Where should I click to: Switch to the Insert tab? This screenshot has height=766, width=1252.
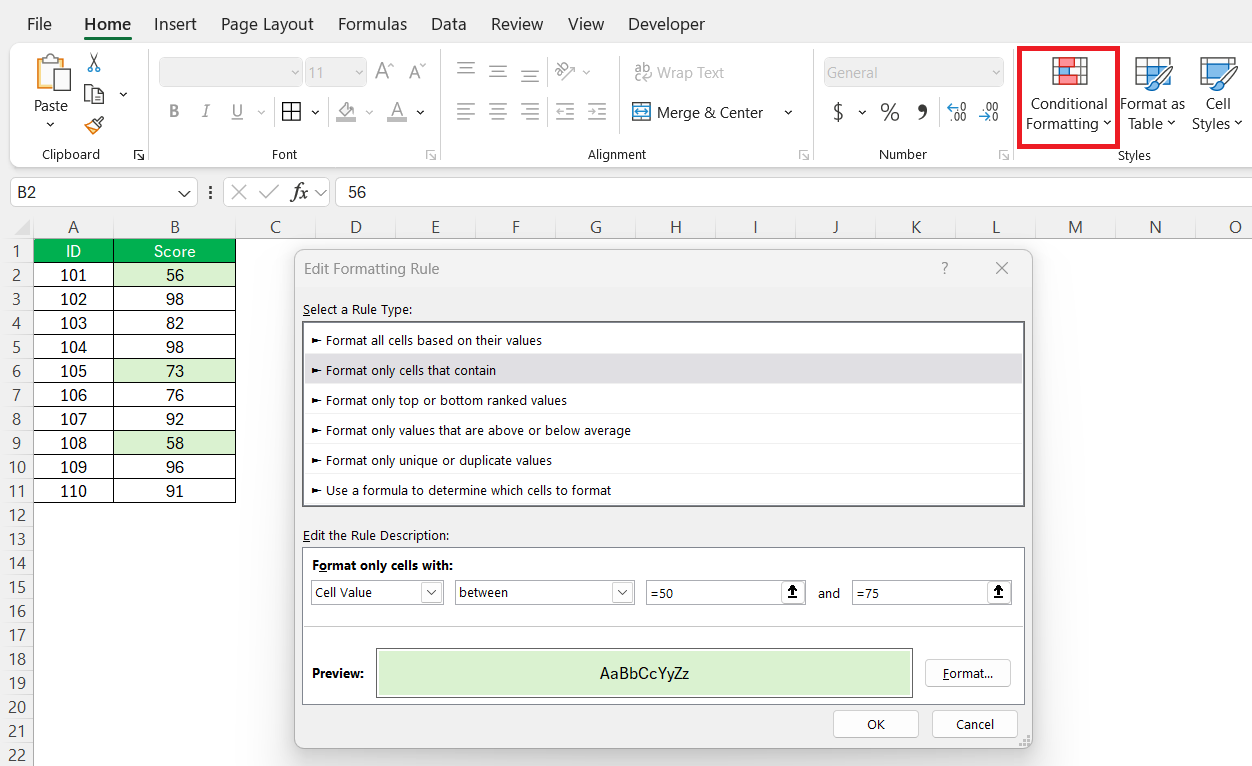[x=175, y=24]
